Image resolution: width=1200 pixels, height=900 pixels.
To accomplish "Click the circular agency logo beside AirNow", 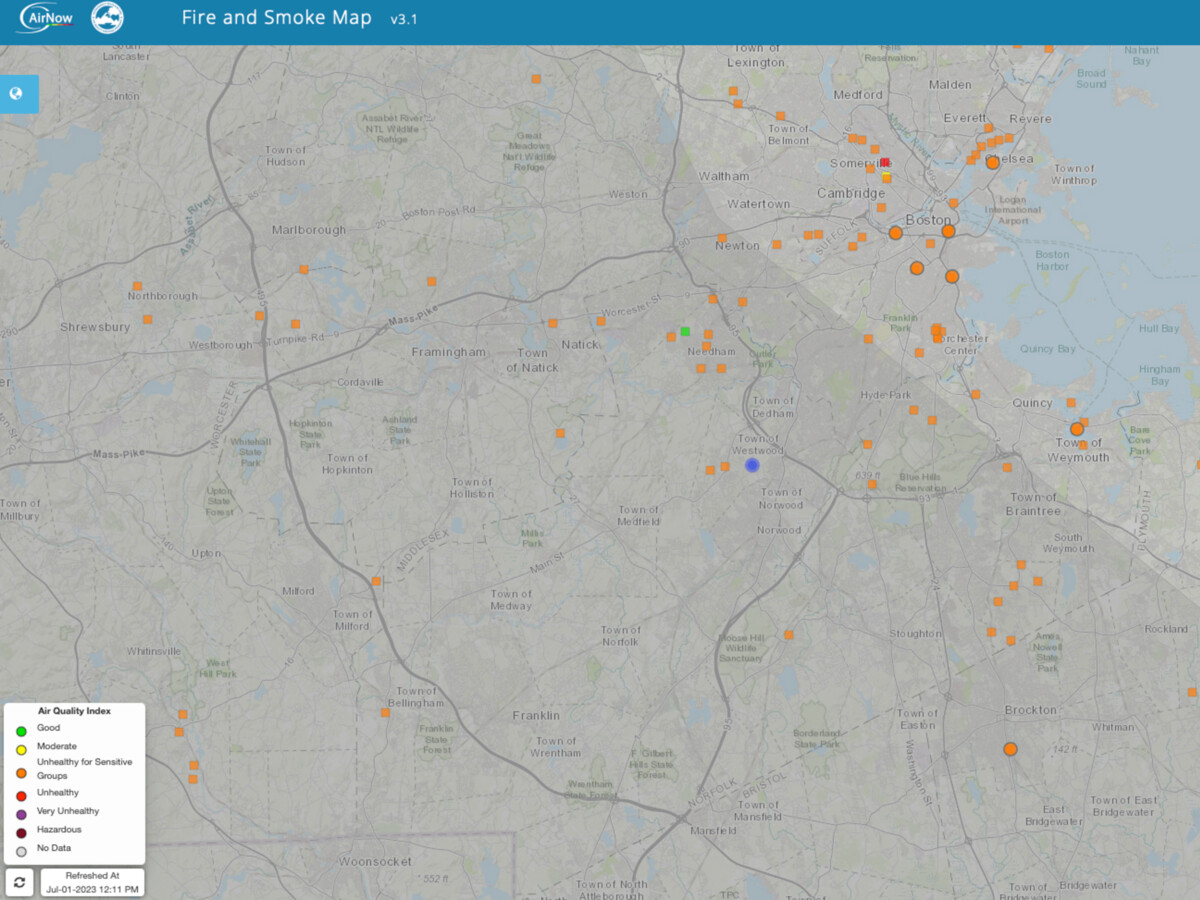I will 107,18.
